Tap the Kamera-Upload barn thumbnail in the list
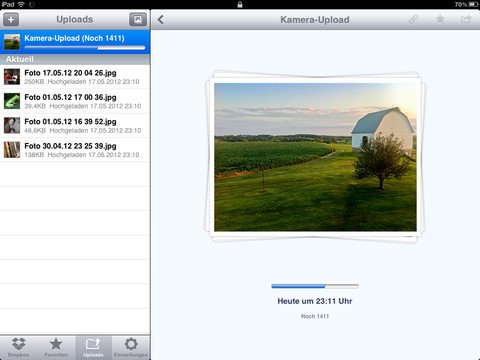The height and width of the screenshot is (360, 480). point(12,42)
